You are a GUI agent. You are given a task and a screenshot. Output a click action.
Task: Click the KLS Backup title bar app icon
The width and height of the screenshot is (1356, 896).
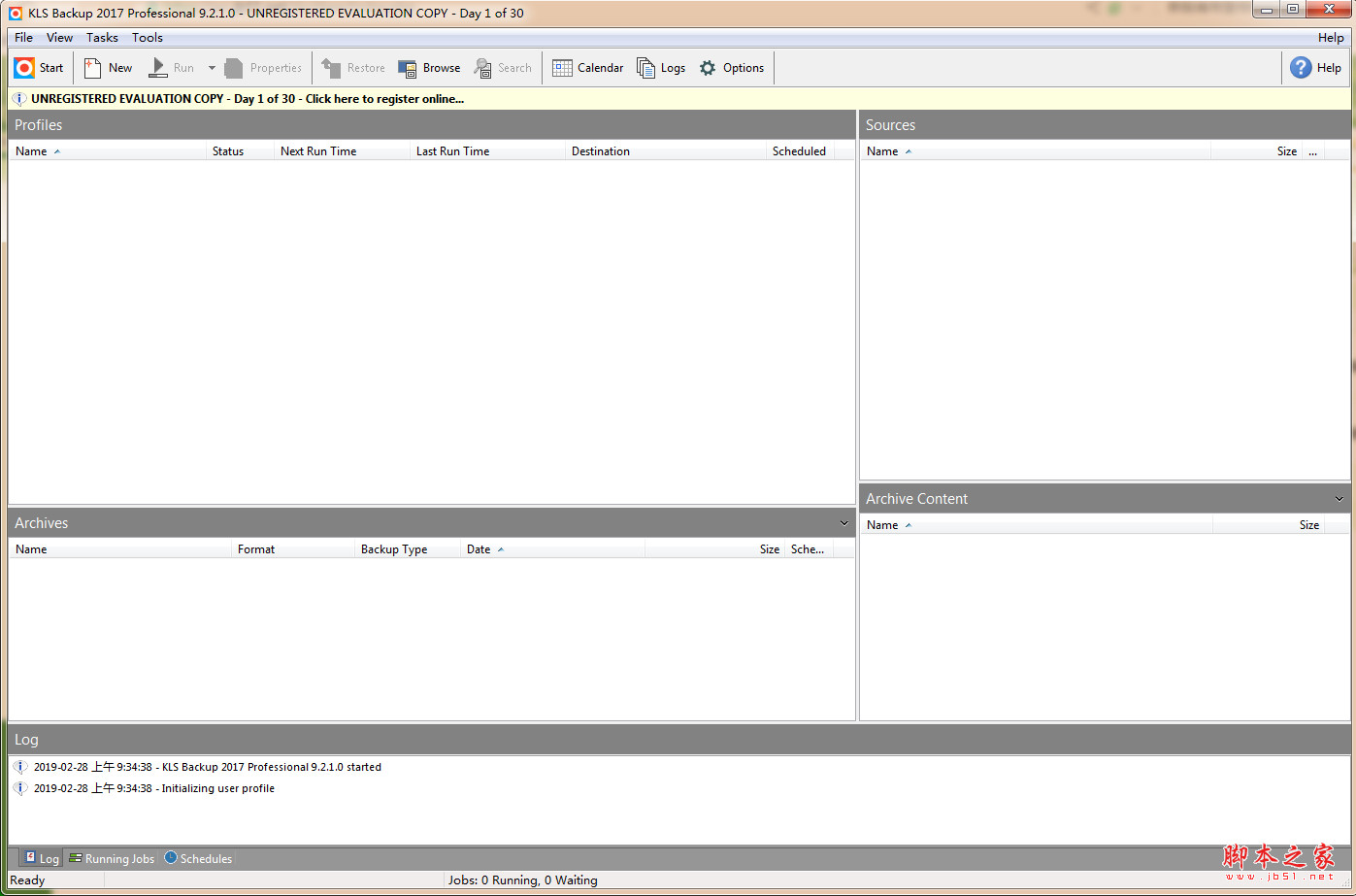pos(16,14)
